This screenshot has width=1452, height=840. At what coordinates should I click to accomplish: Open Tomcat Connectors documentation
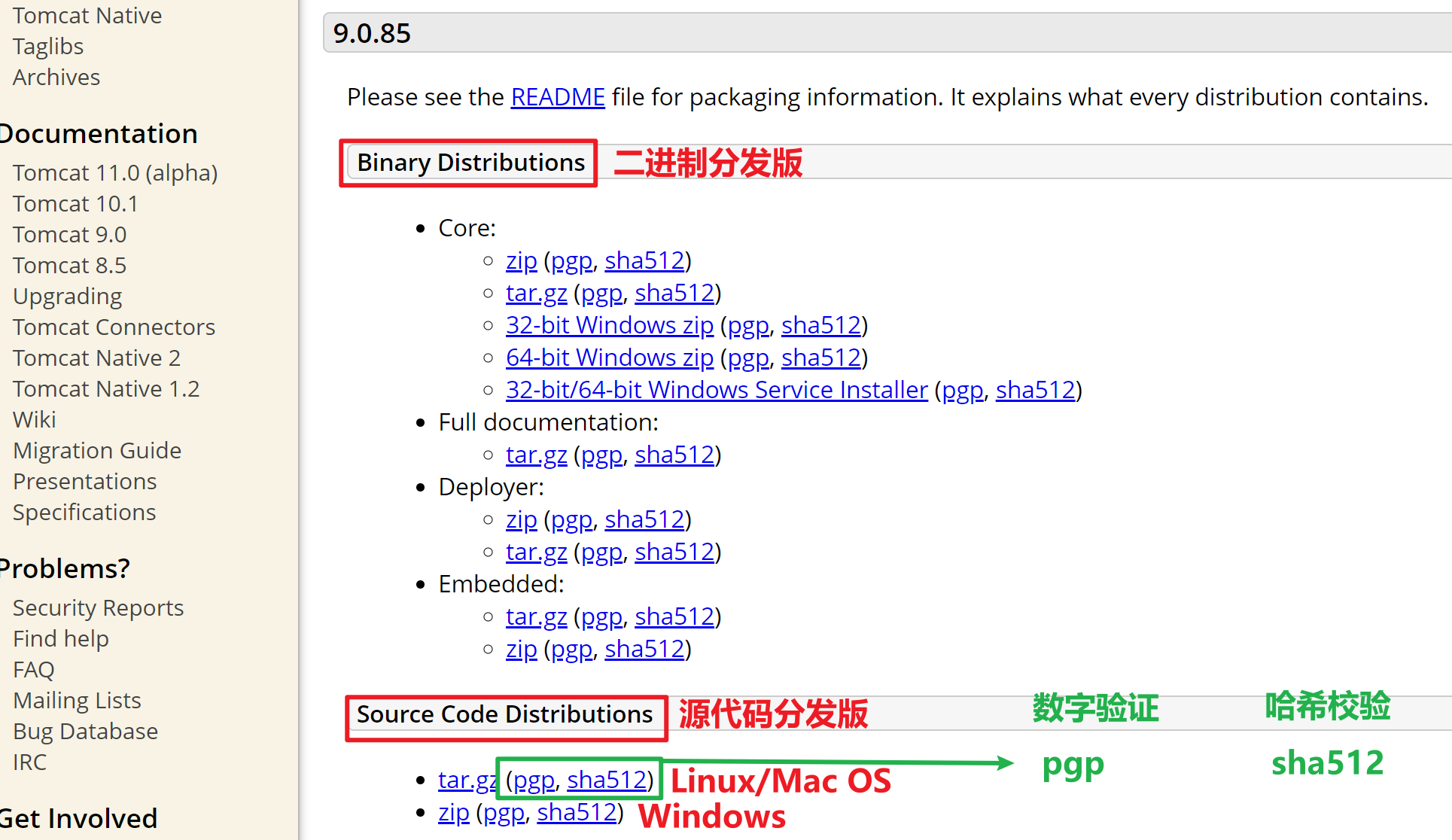click(114, 327)
